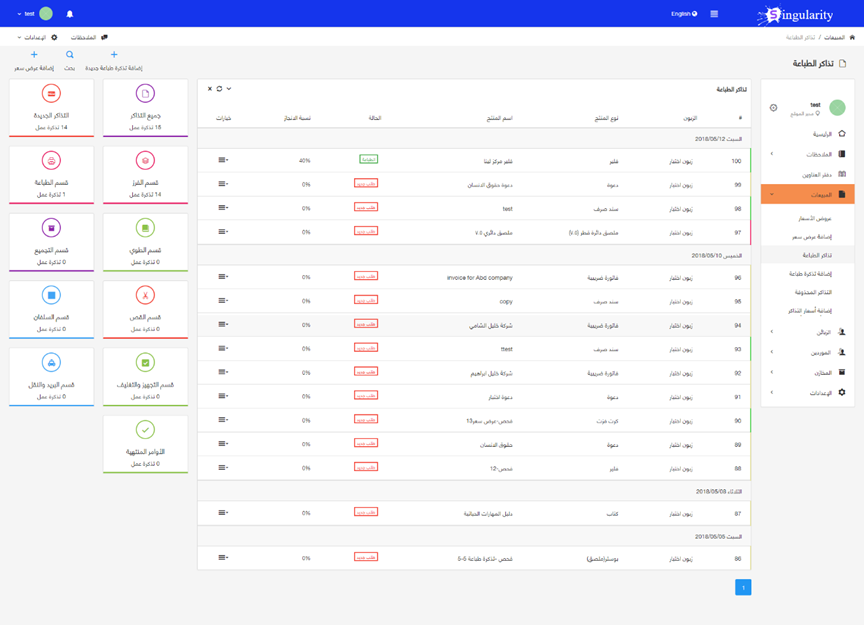
Task: Open the delivery car department card
Action: (51, 363)
